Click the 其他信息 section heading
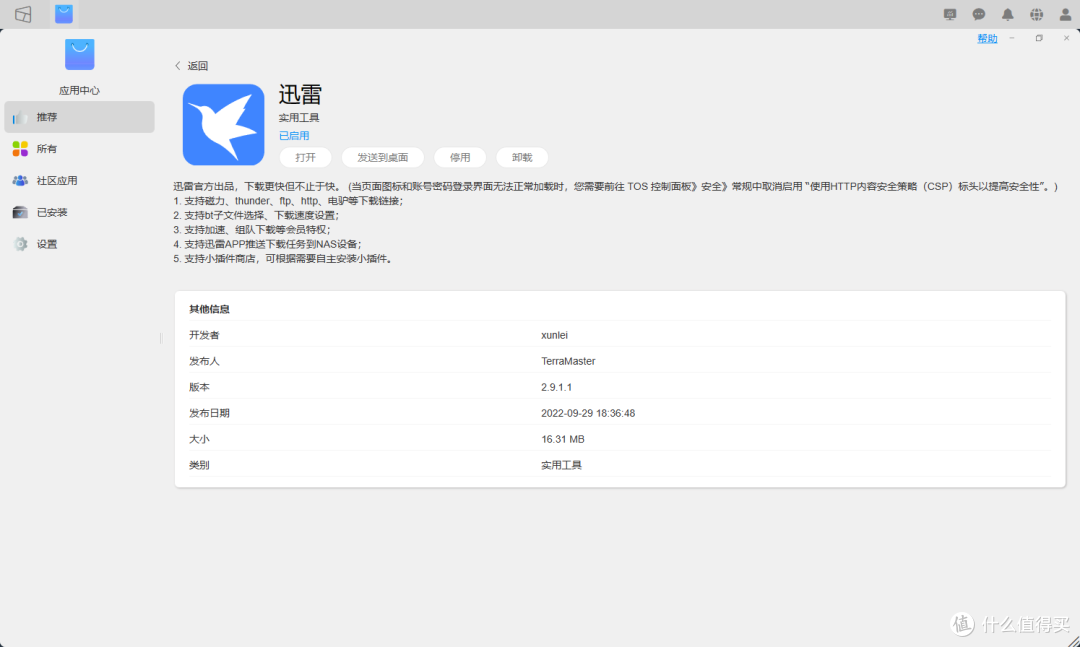Image resolution: width=1080 pixels, height=647 pixels. pos(209,309)
